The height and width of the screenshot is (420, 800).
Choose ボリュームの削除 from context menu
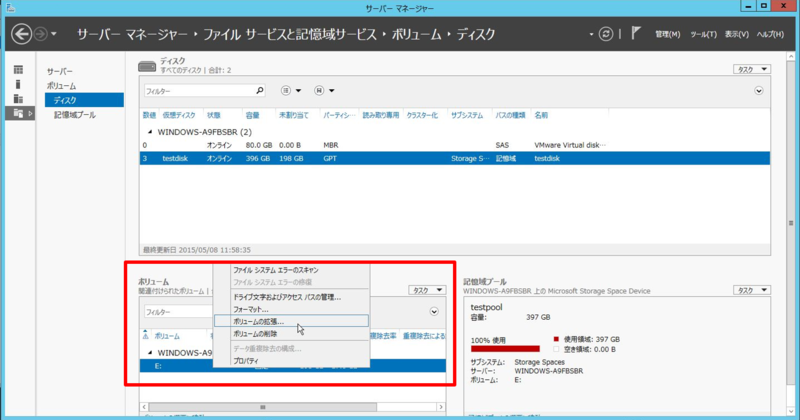click(255, 334)
